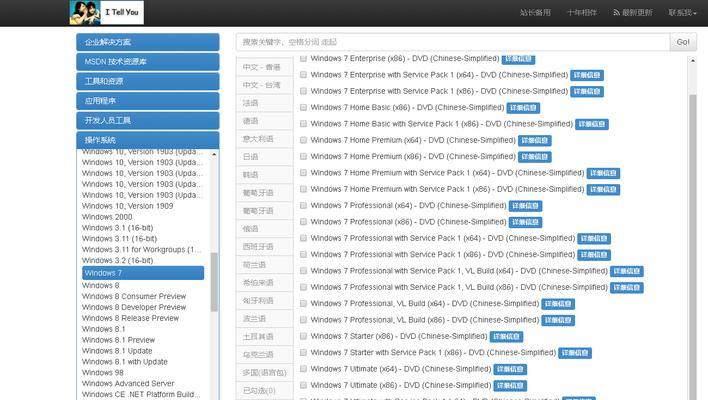Expand the enterprise solutions category
This screenshot has height=400, width=708.
[148, 42]
